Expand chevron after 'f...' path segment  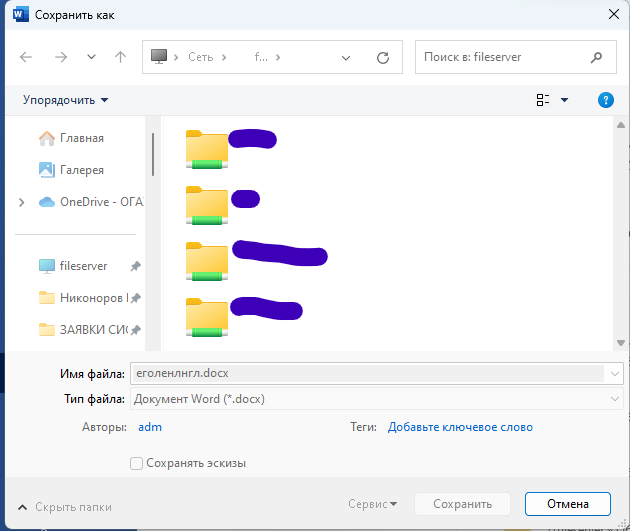[x=278, y=57]
